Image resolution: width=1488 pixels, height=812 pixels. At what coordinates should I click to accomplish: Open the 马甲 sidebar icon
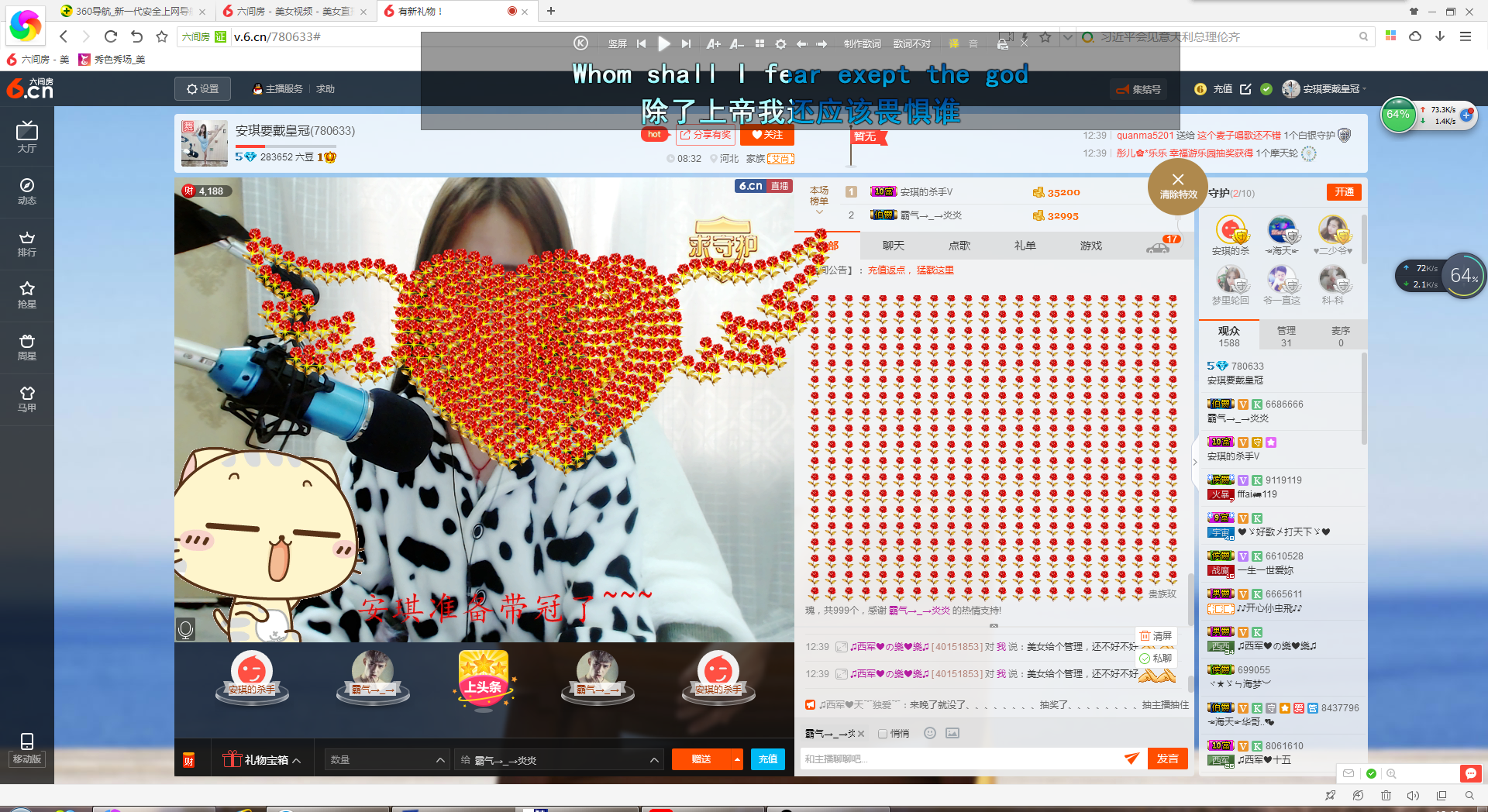[x=27, y=399]
